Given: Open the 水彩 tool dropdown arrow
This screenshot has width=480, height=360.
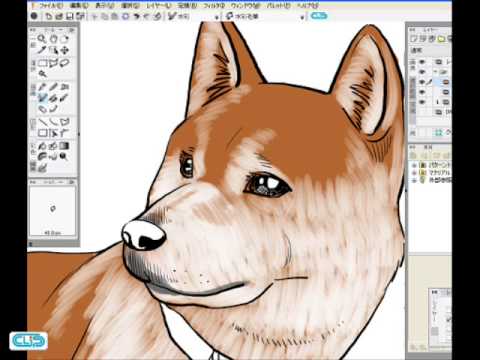Looking at the screenshot, I should pyautogui.click(x=217, y=17).
